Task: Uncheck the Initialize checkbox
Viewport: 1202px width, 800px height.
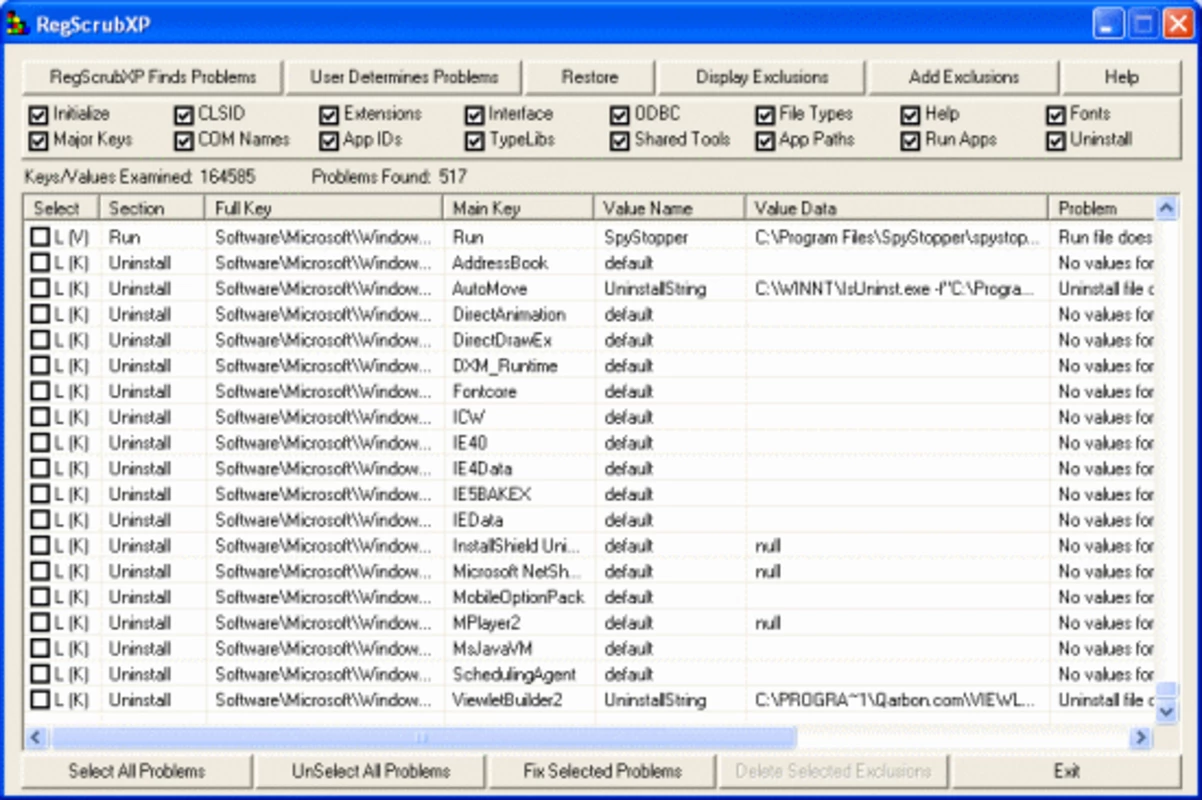Action: [x=39, y=115]
